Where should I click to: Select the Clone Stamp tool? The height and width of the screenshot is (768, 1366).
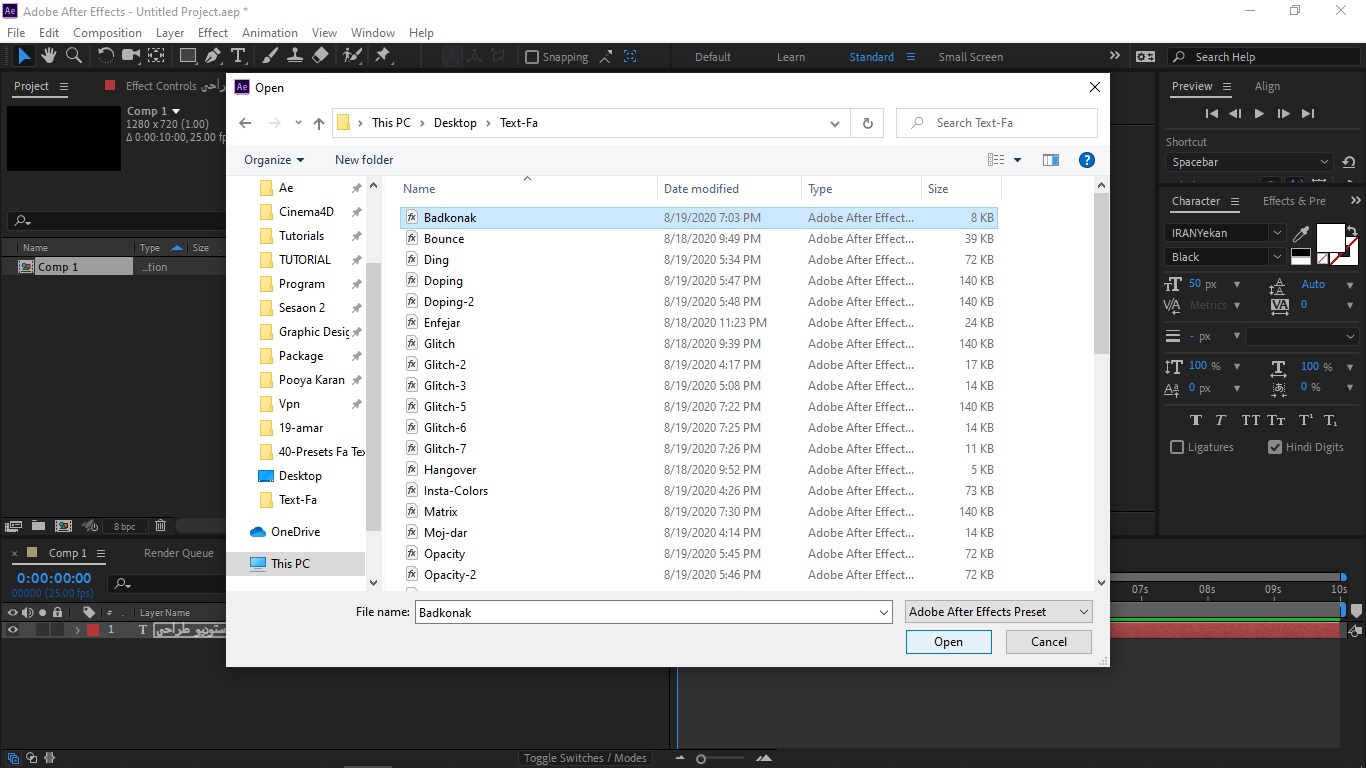pyautogui.click(x=295, y=56)
